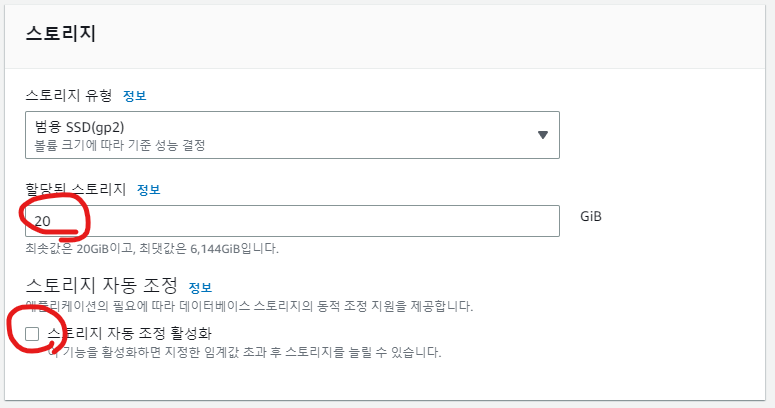Image resolution: width=775 pixels, height=408 pixels.
Task: Click the GiB unit label
Action: tap(591, 217)
